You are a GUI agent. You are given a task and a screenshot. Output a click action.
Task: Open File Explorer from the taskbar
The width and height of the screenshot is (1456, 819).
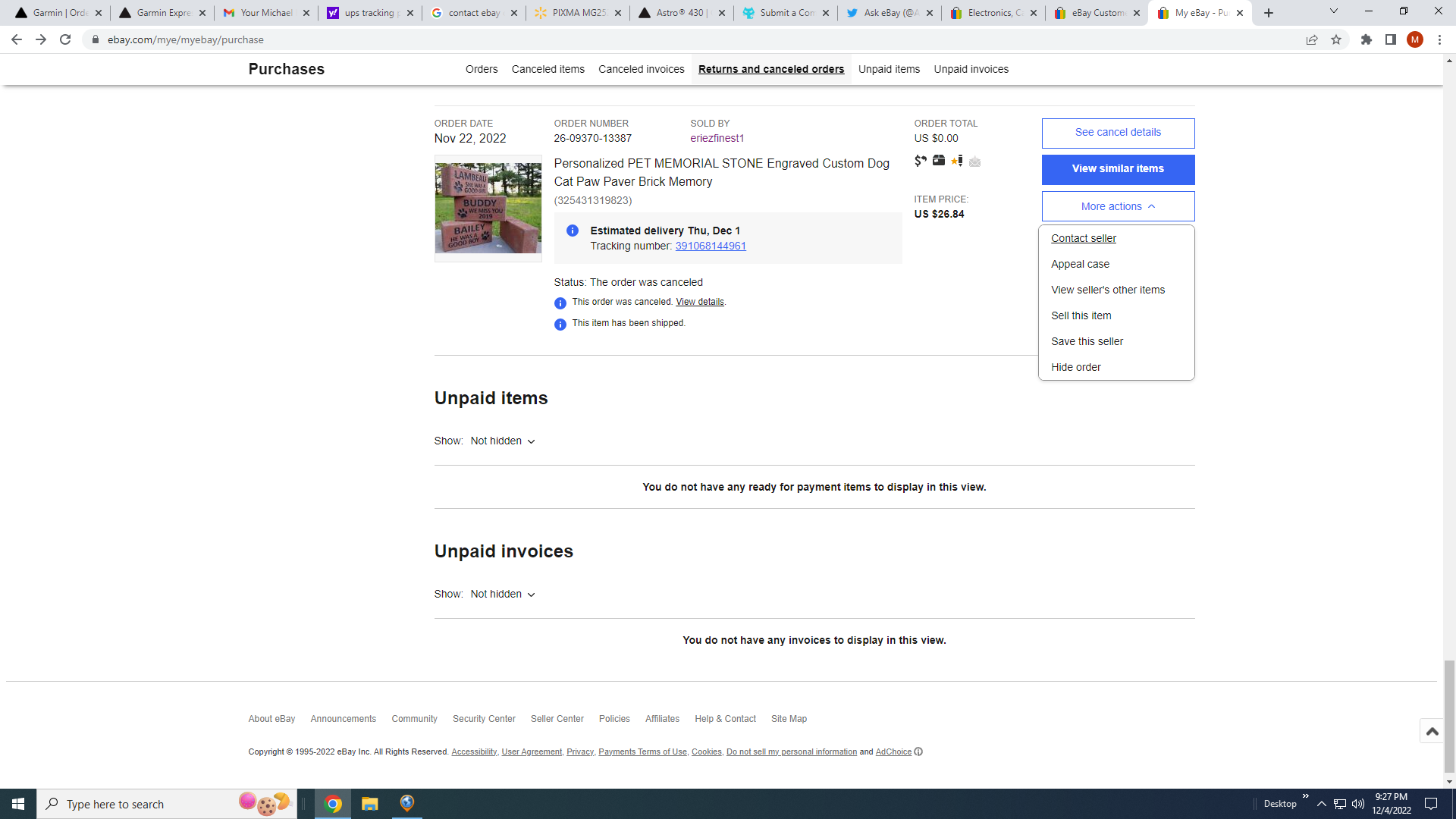tap(369, 804)
